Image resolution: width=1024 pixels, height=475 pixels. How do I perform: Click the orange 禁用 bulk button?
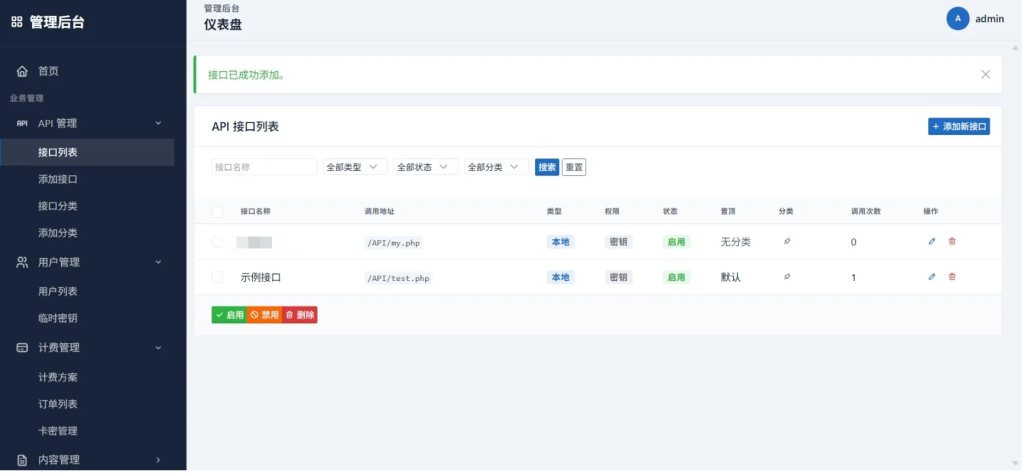click(264, 315)
